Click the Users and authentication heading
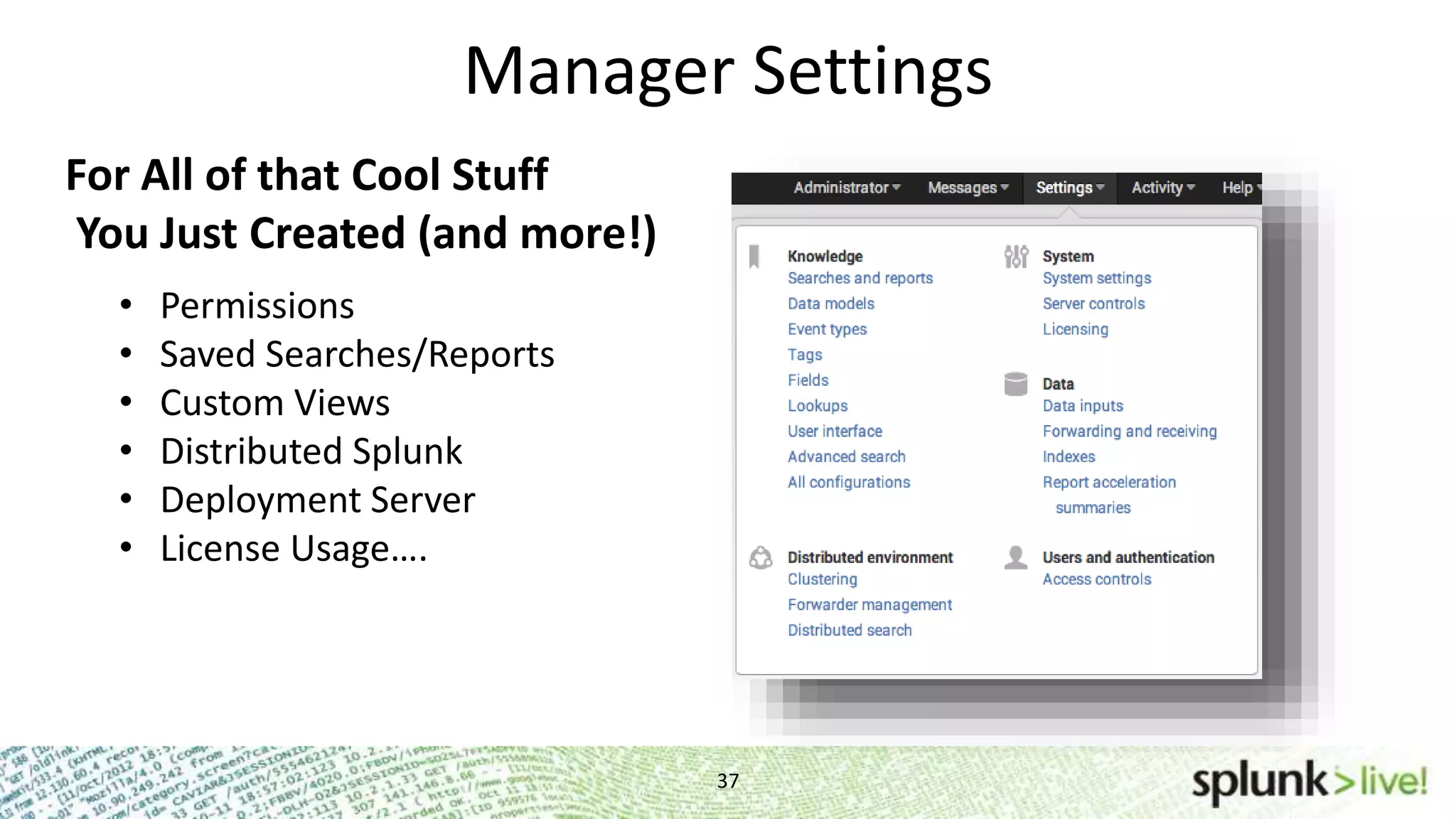1456x819 pixels. point(1128,558)
